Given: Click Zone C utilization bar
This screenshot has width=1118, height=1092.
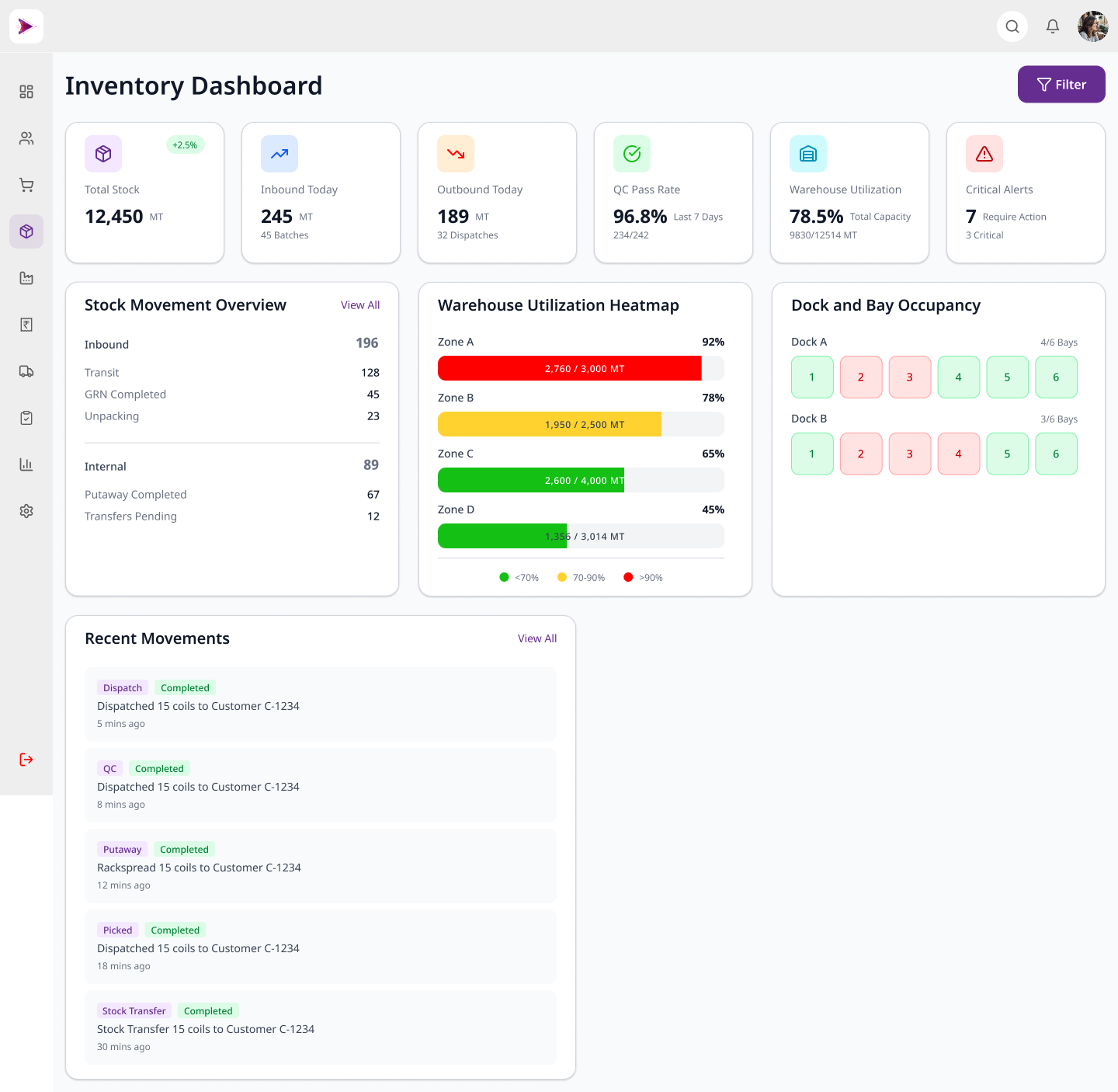Looking at the screenshot, I should 581,480.
